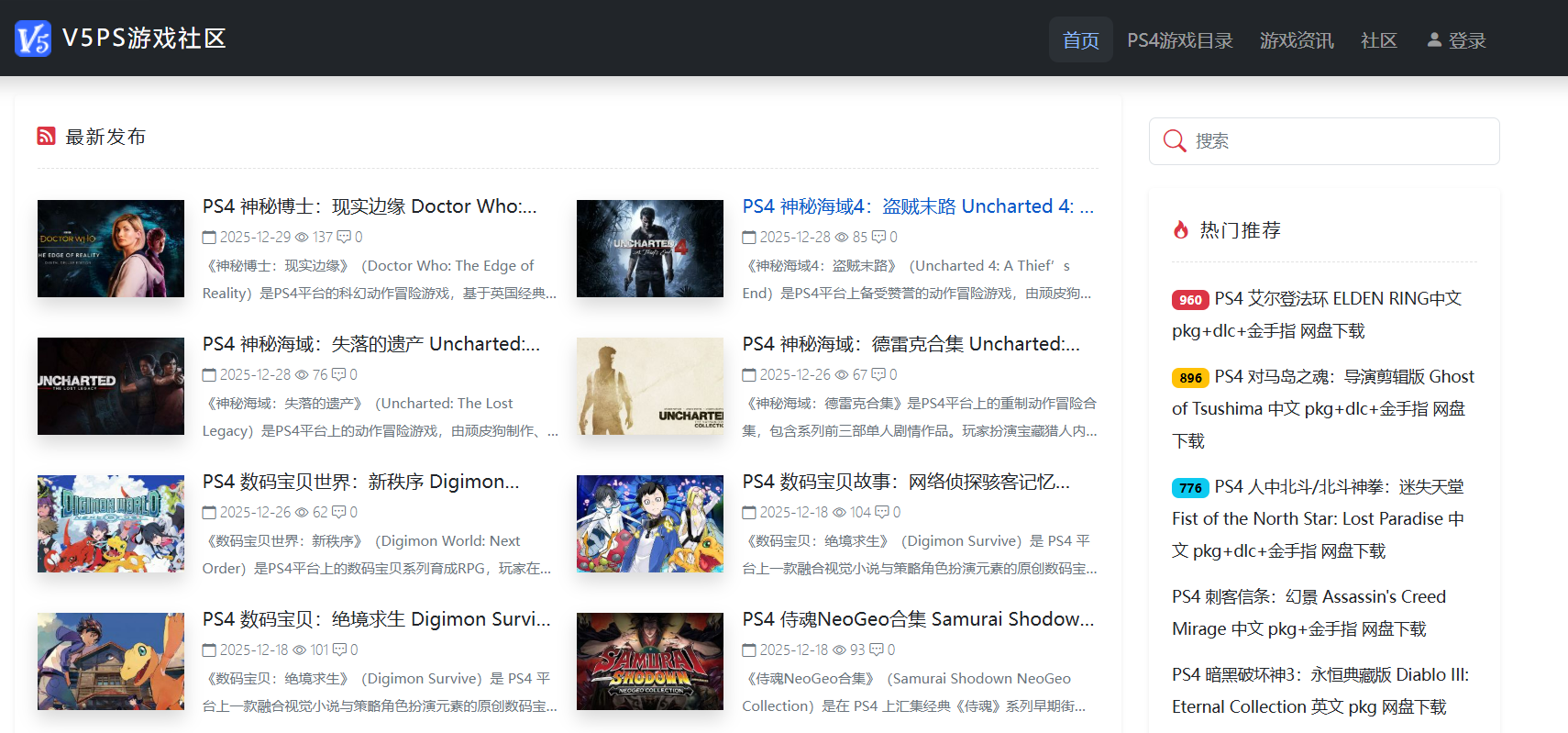The image size is (1568, 733).
Task: Click Uncharted 4 cover thumbnail
Action: pyautogui.click(x=650, y=249)
